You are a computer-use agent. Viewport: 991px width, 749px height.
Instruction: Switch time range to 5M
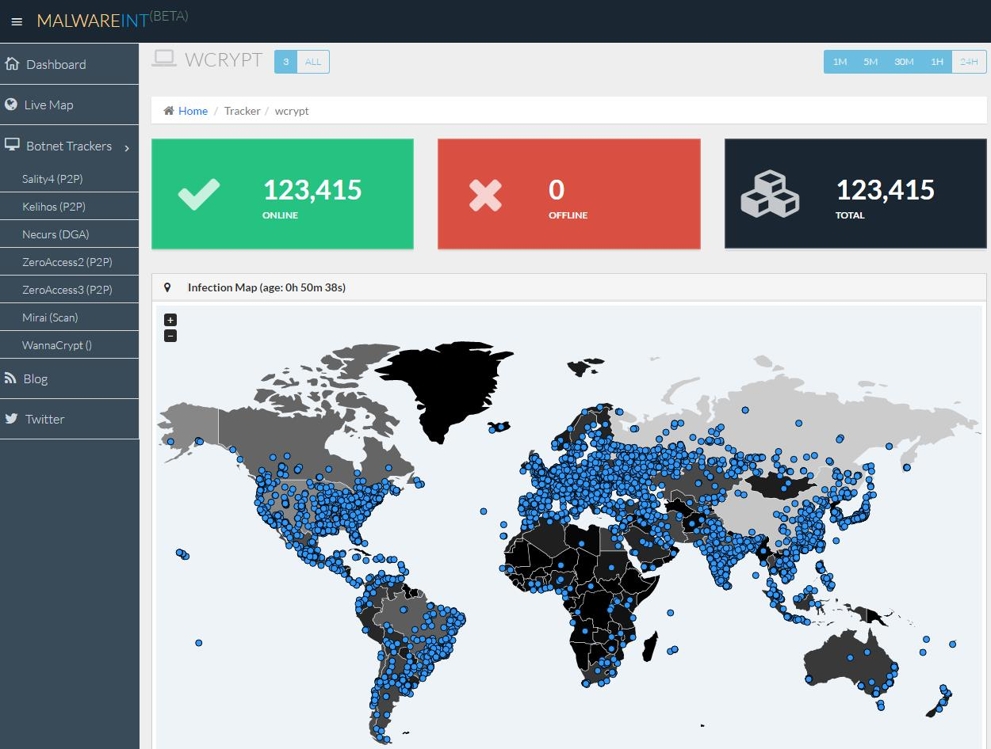870,62
